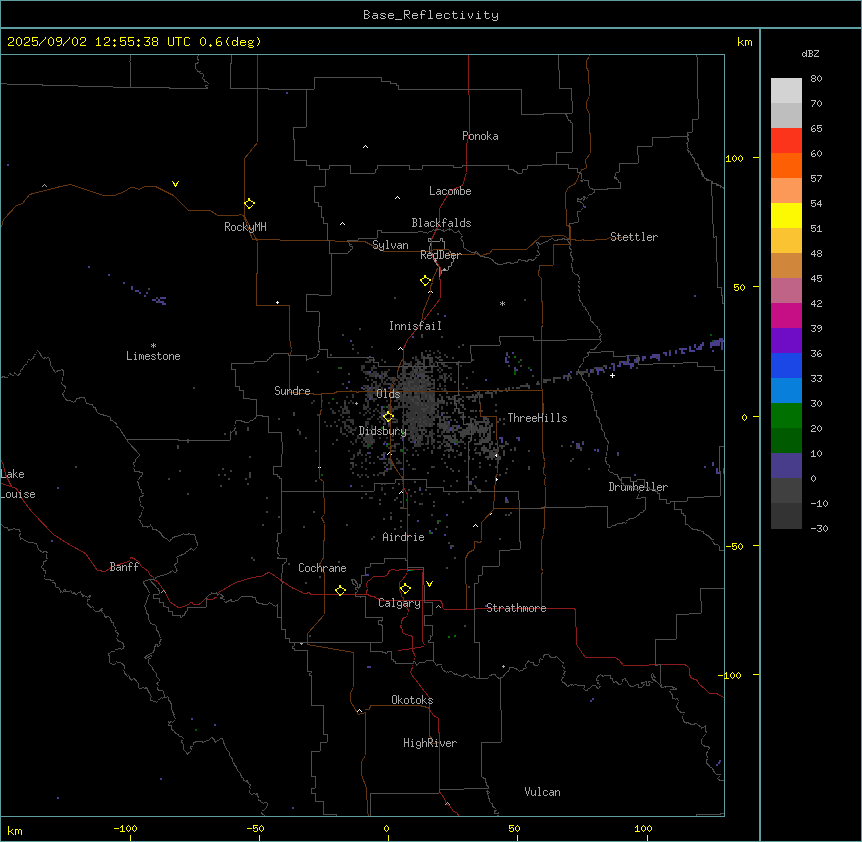This screenshot has width=862, height=842.
Task: Select the Okotoks label
Action: (412, 700)
